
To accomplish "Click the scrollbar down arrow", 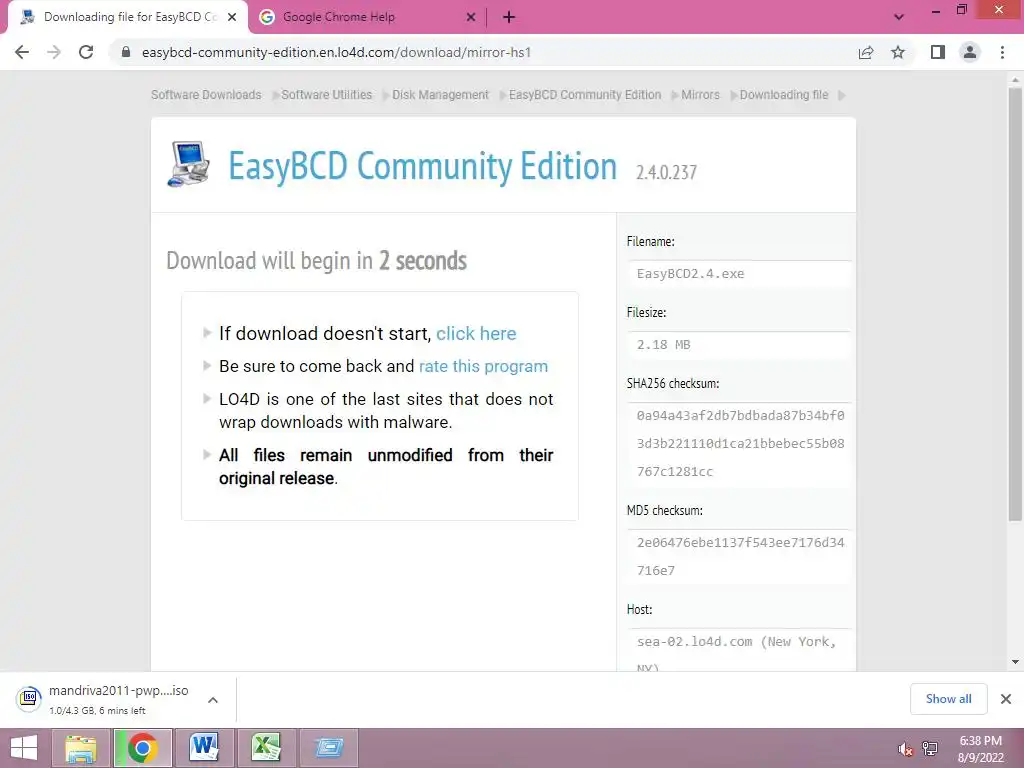I will coord(1015,662).
